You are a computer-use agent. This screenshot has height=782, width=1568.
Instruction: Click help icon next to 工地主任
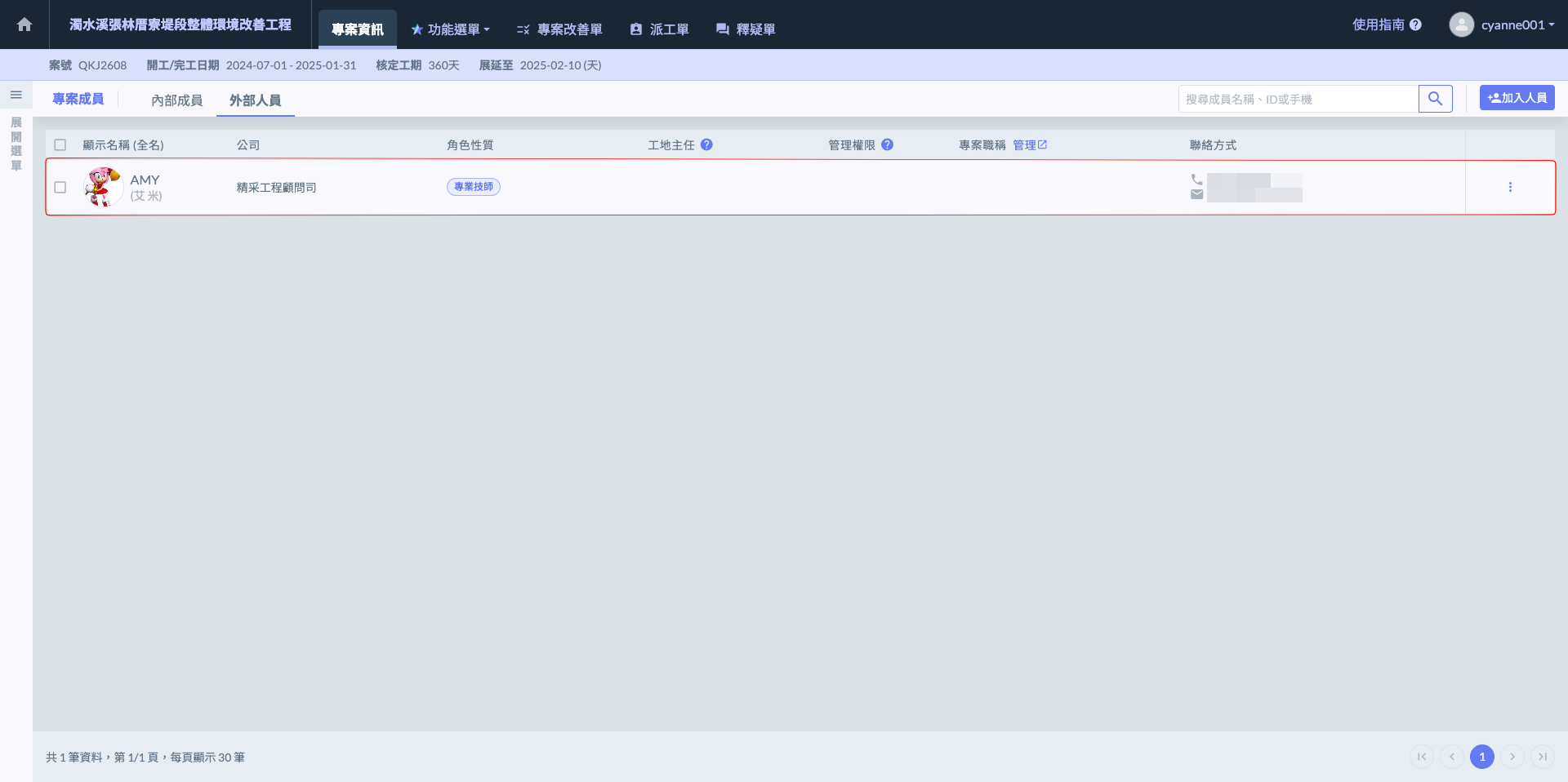(706, 144)
